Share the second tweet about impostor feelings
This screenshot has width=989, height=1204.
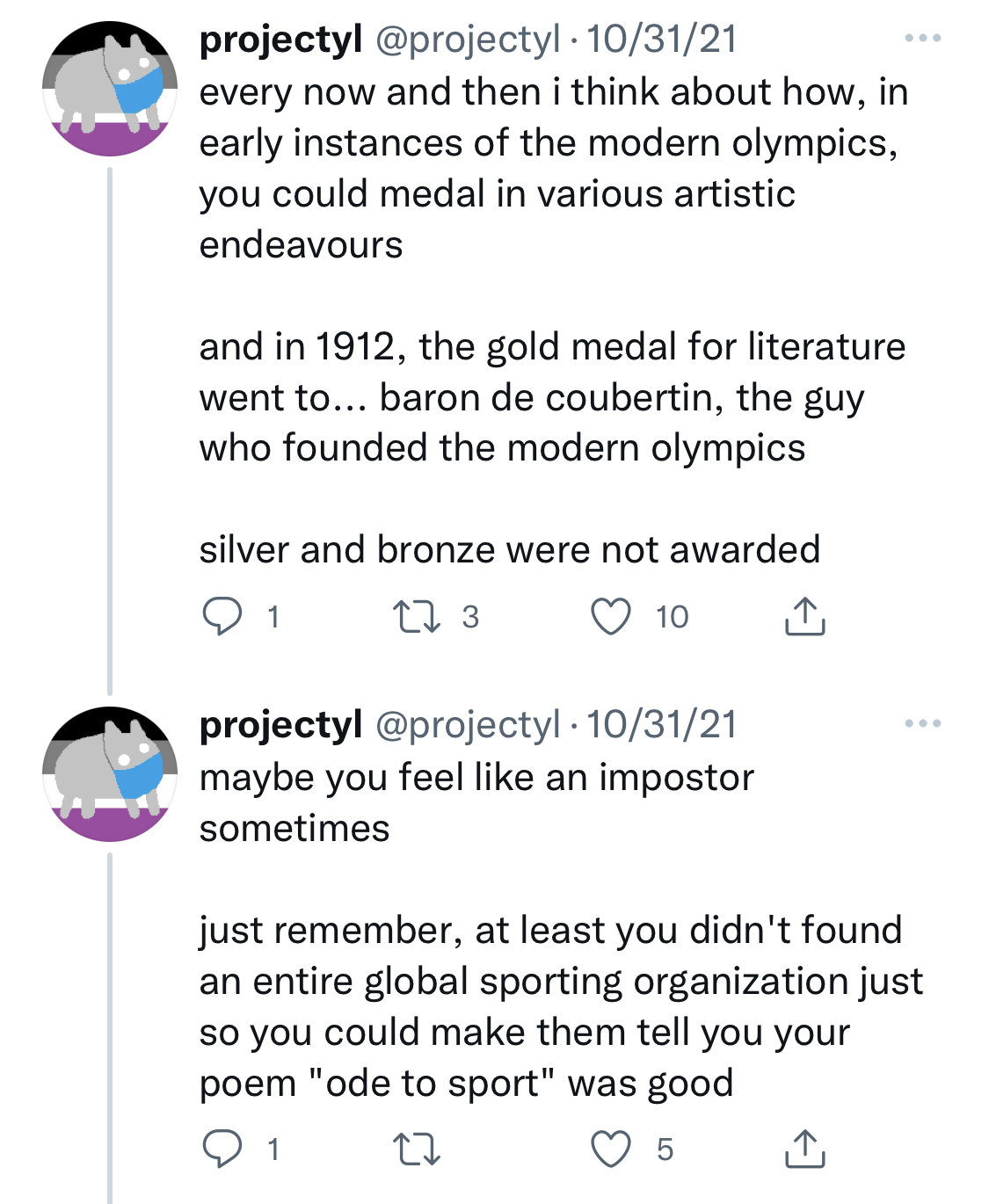(804, 1149)
